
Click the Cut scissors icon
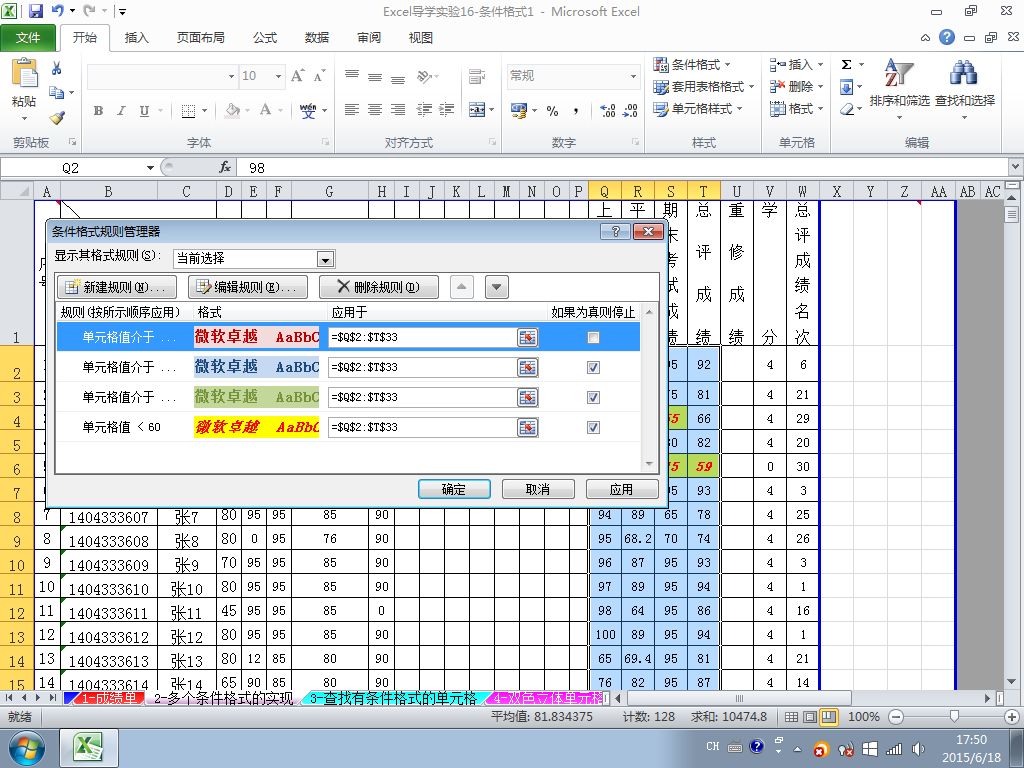(x=56, y=69)
